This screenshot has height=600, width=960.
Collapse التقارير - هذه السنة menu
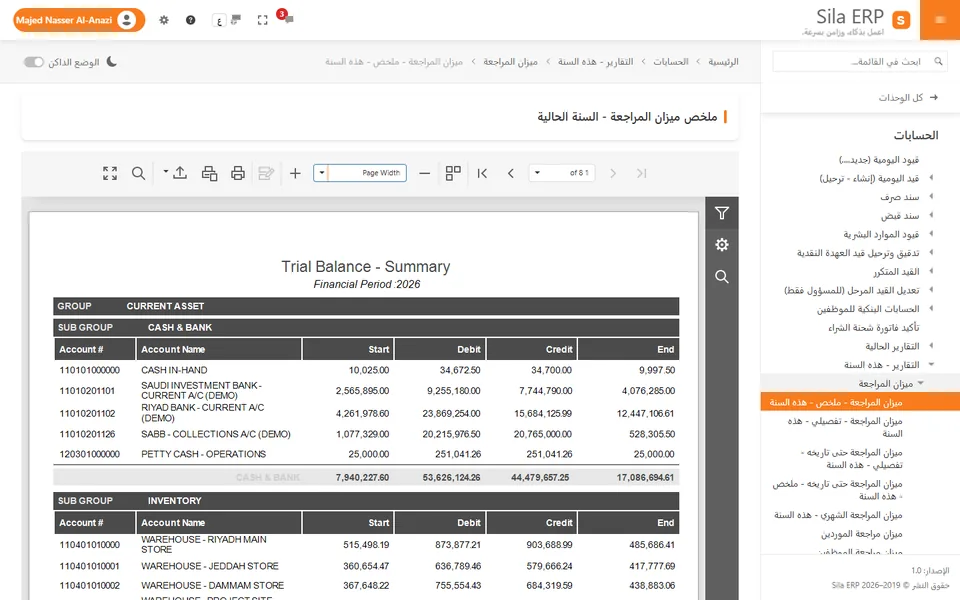pos(882,365)
